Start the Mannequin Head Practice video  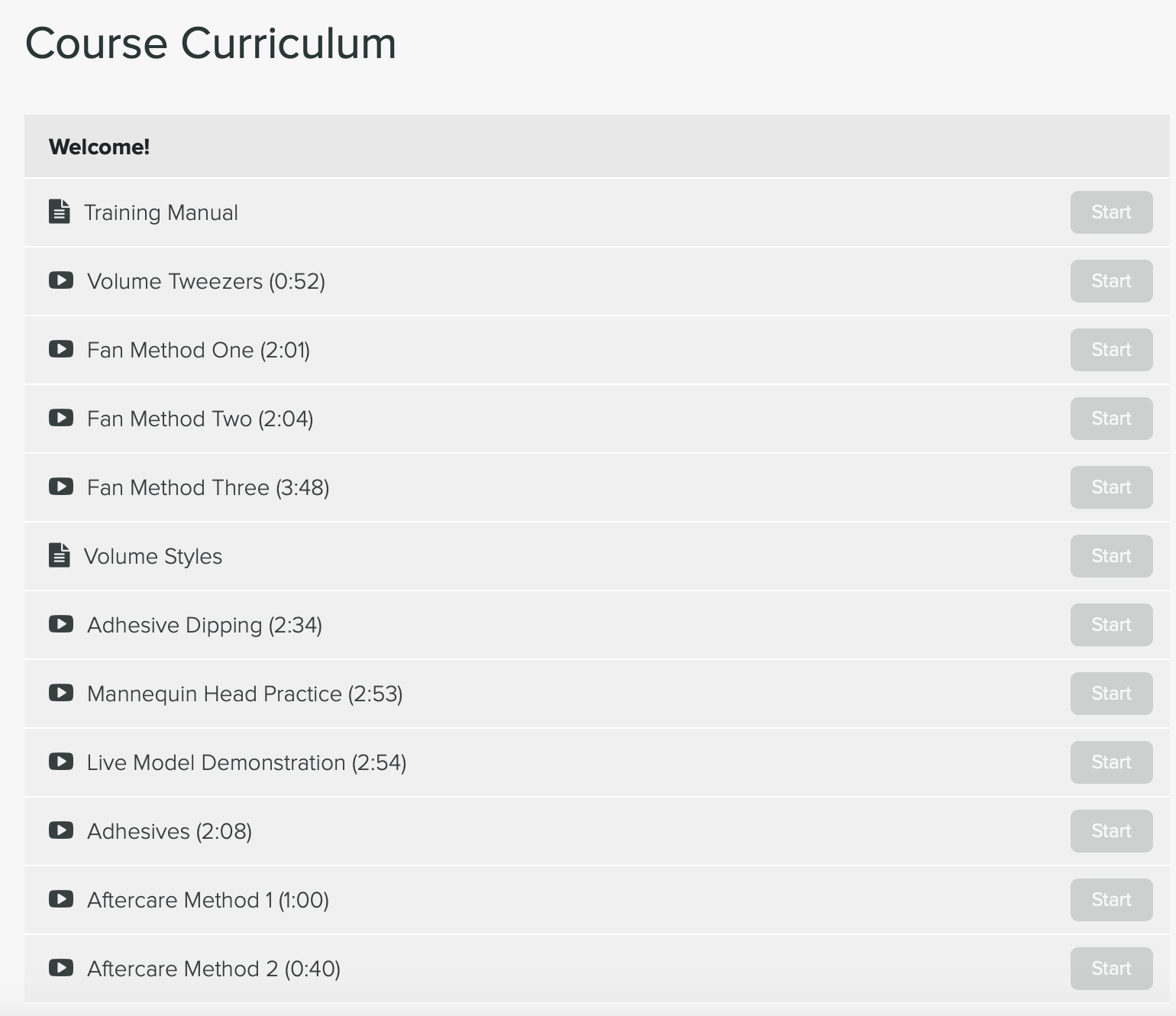[1111, 694]
